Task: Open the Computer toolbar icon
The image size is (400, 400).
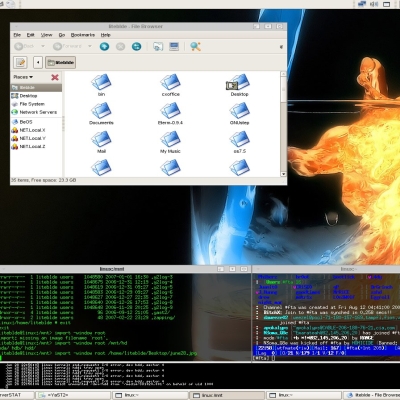Action: pyautogui.click(x=174, y=46)
